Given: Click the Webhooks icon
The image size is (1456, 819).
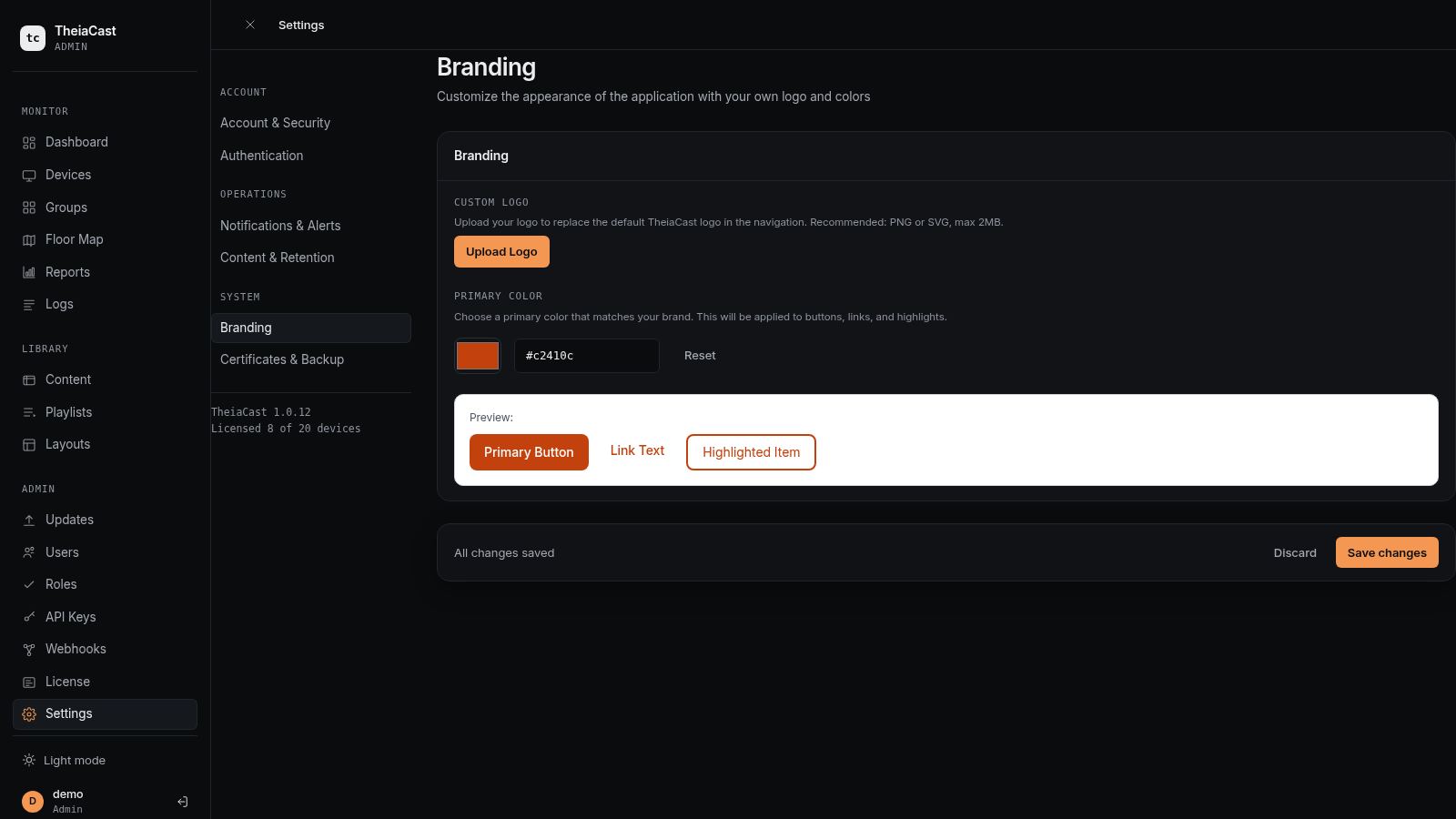Looking at the screenshot, I should [x=29, y=650].
